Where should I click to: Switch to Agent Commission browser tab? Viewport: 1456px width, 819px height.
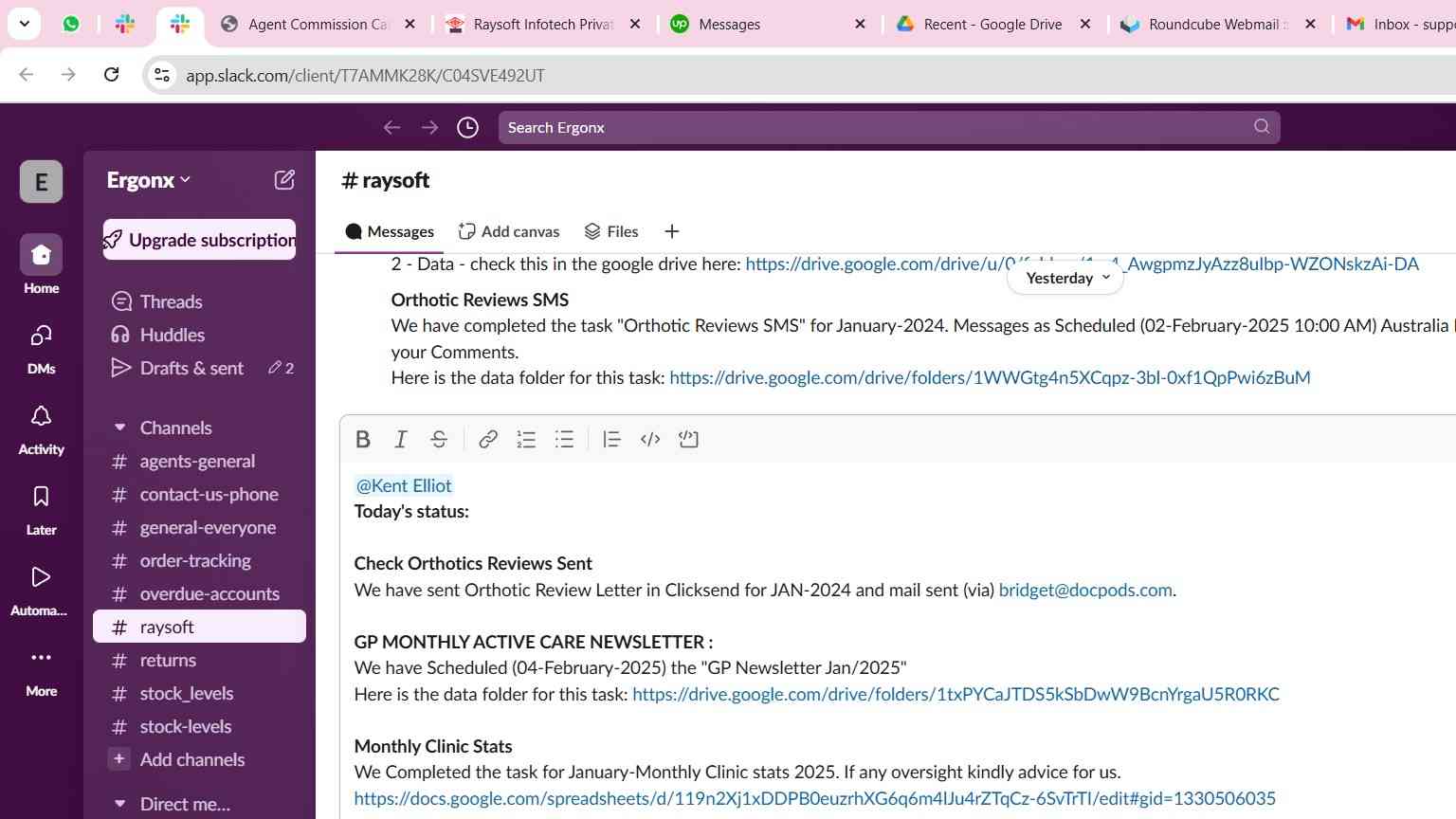tap(318, 24)
